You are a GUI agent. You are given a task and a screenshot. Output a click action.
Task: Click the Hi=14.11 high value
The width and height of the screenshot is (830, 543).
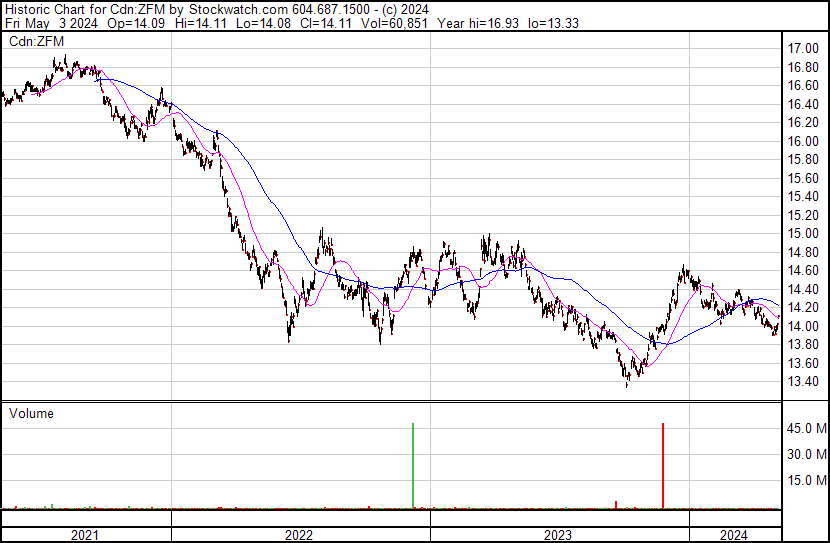(200, 23)
